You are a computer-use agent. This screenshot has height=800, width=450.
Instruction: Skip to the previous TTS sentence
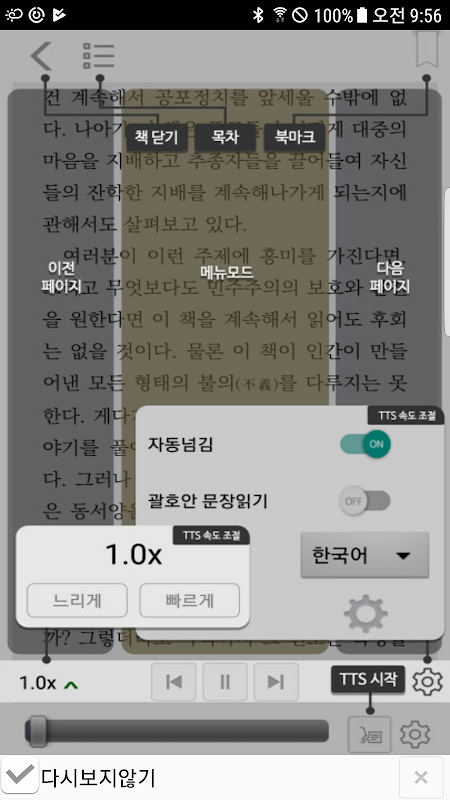pos(174,682)
